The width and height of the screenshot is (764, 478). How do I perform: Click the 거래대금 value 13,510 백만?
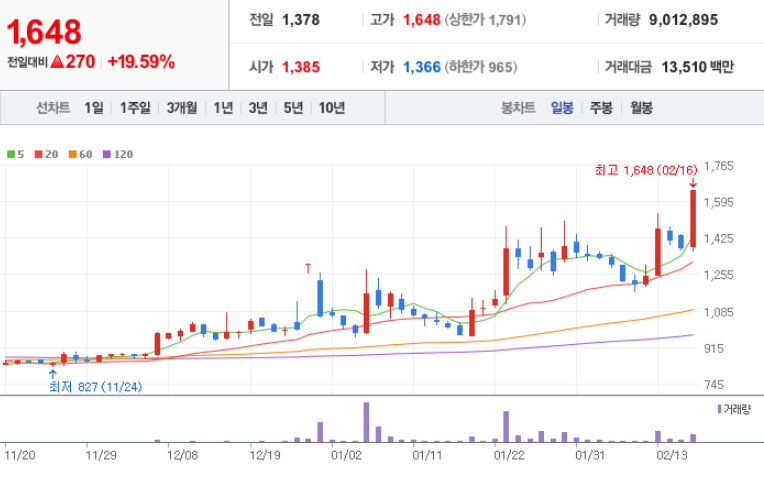pyautogui.click(x=697, y=67)
